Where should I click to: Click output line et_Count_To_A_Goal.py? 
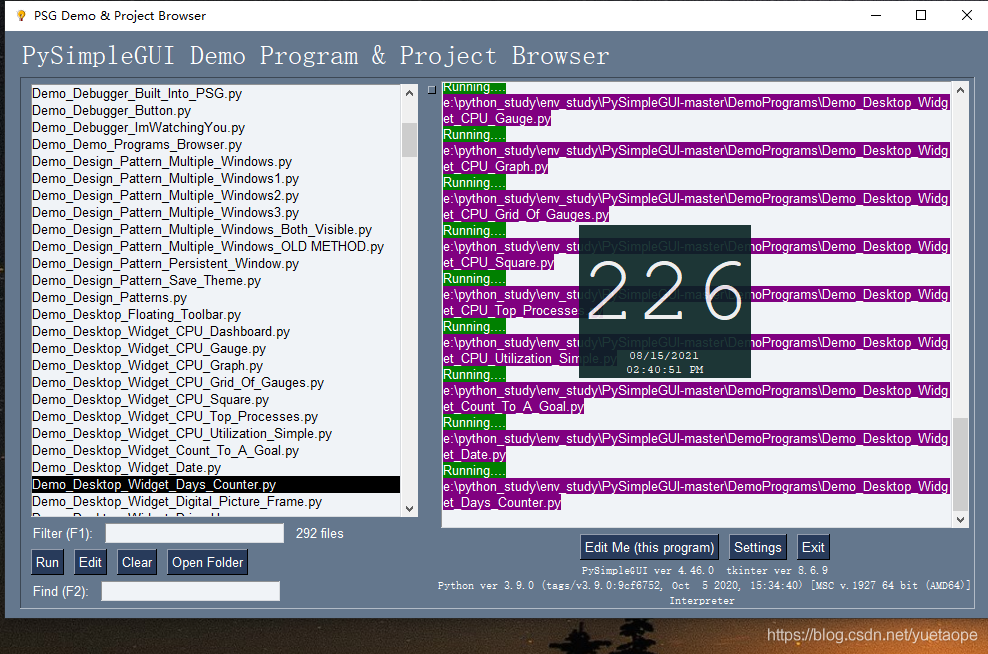pos(514,406)
